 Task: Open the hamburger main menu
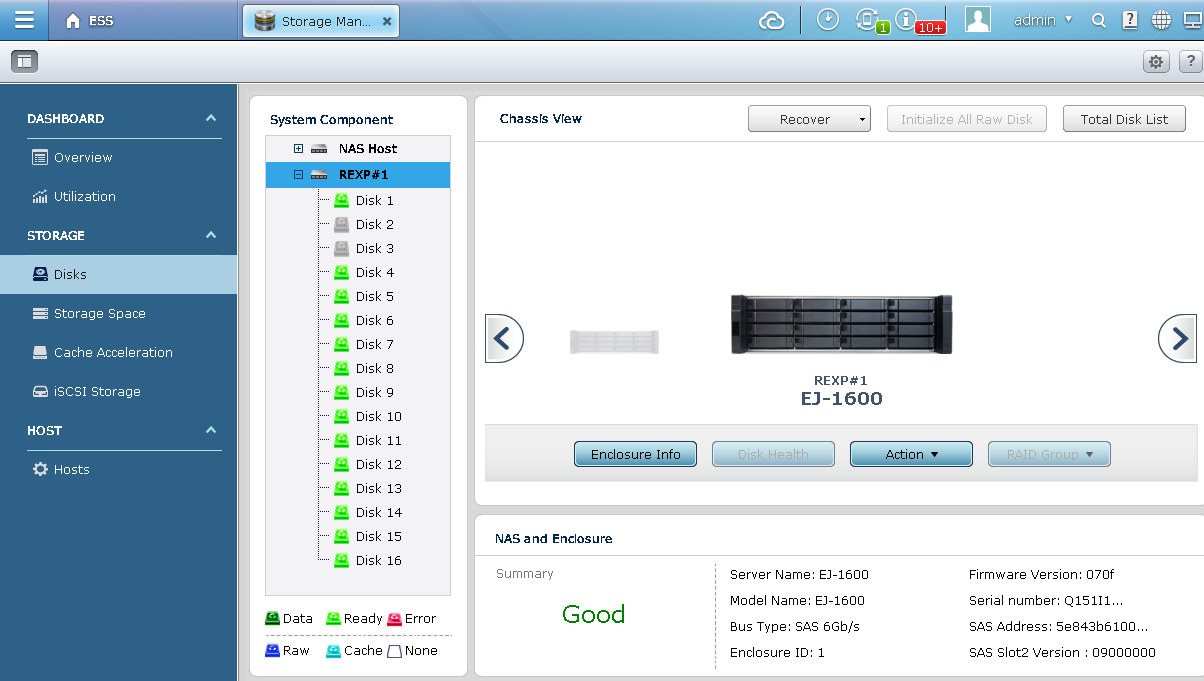(24, 20)
